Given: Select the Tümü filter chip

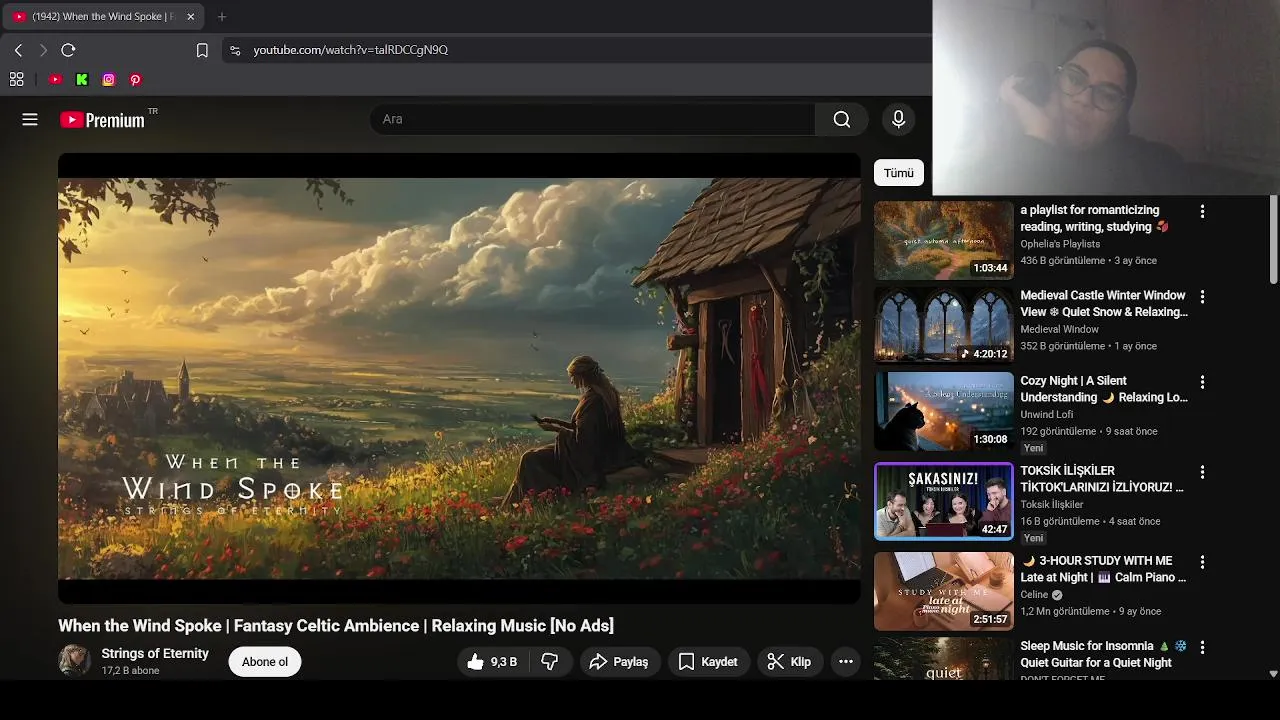Looking at the screenshot, I should click(x=899, y=172).
